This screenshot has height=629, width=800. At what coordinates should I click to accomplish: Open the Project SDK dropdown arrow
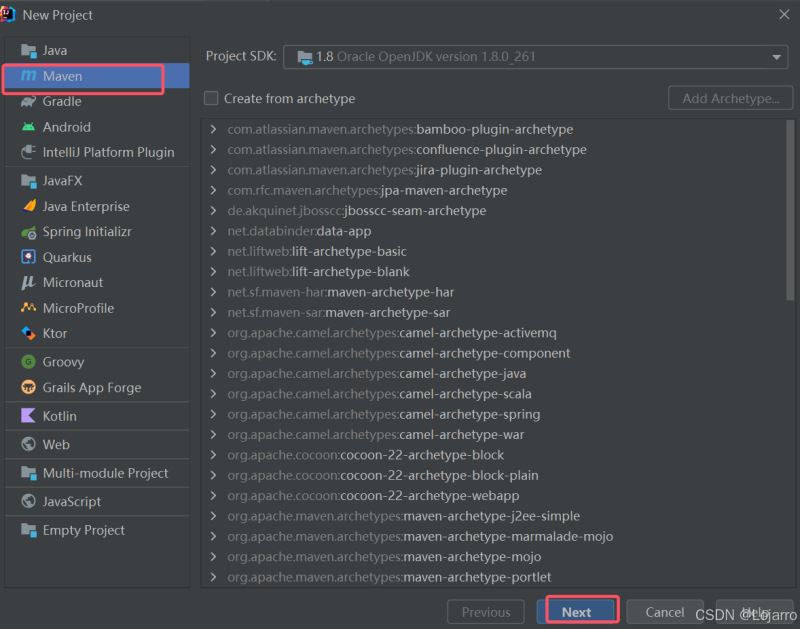[777, 57]
